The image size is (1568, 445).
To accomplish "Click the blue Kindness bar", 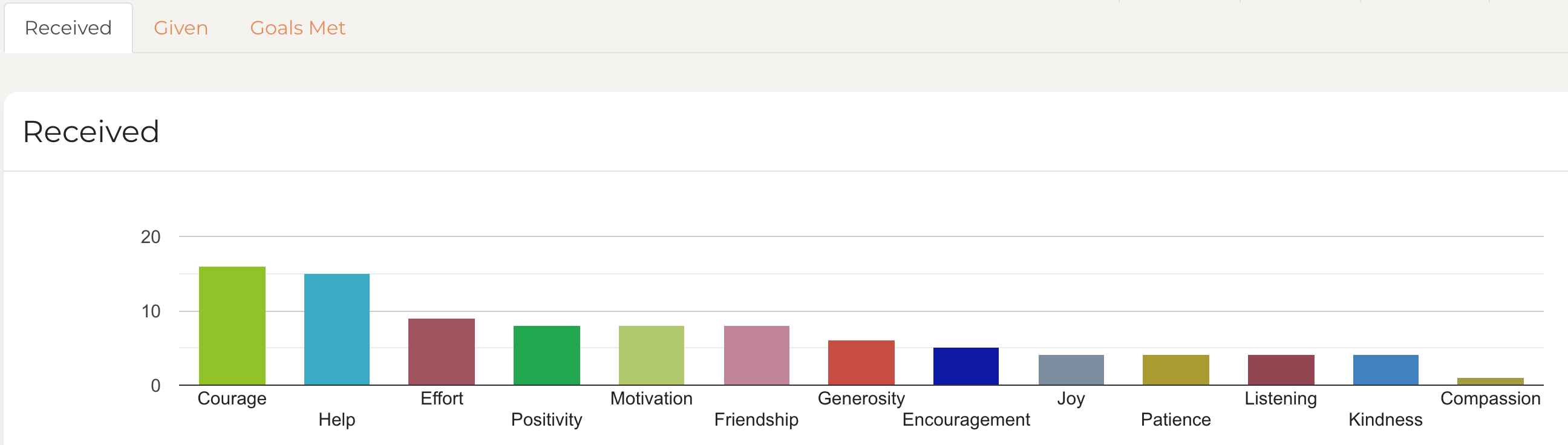I will (x=1385, y=370).
